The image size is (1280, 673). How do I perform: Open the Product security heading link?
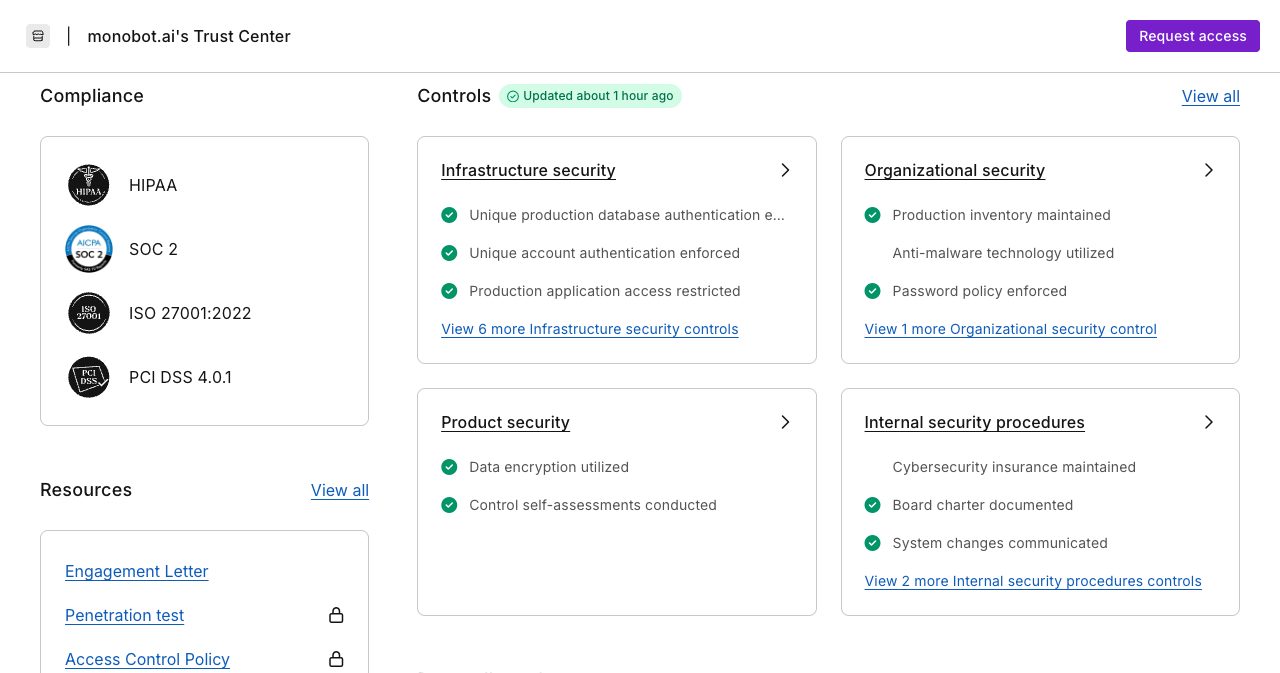click(505, 422)
